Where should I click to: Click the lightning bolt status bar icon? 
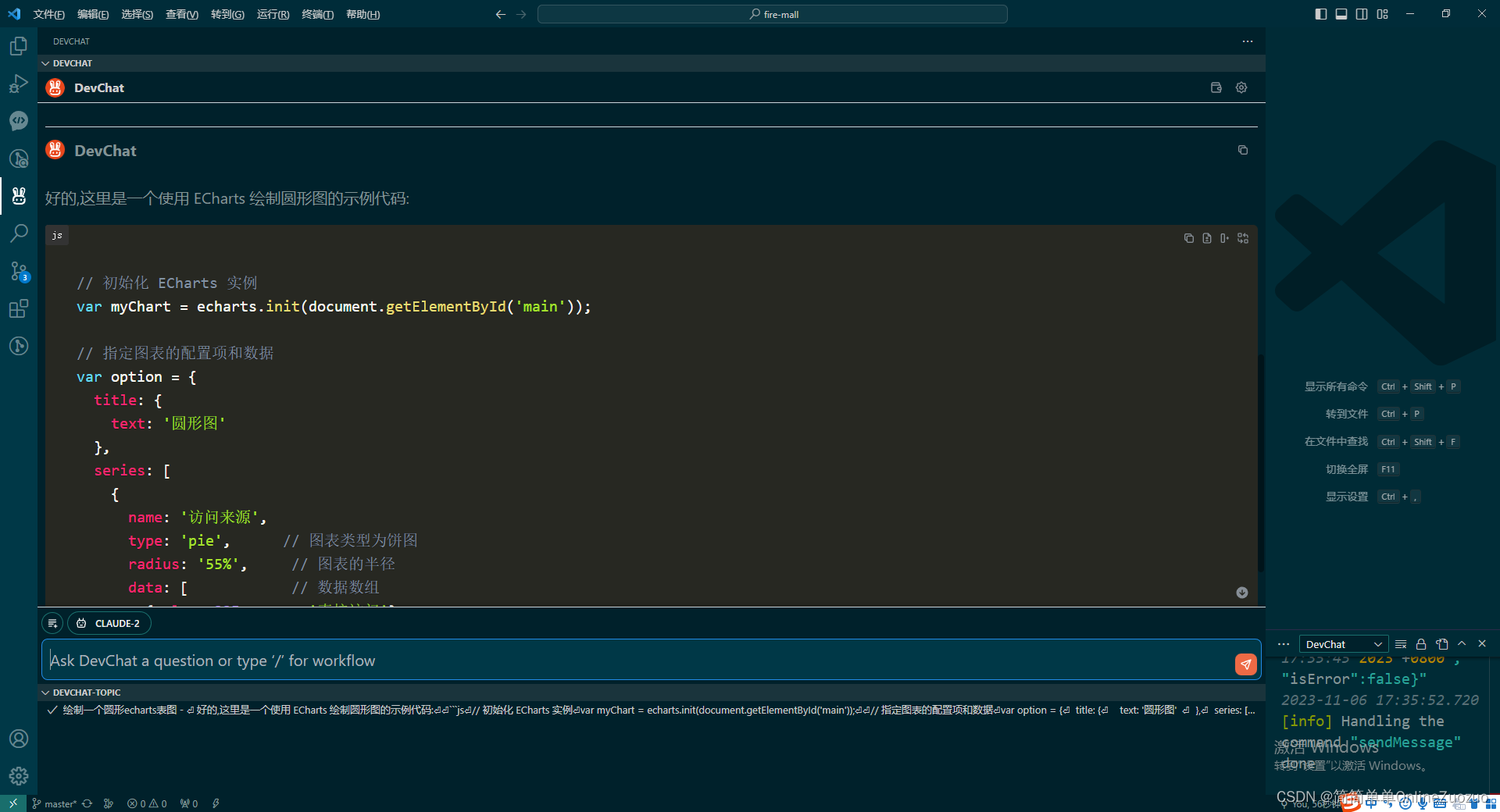[x=216, y=803]
